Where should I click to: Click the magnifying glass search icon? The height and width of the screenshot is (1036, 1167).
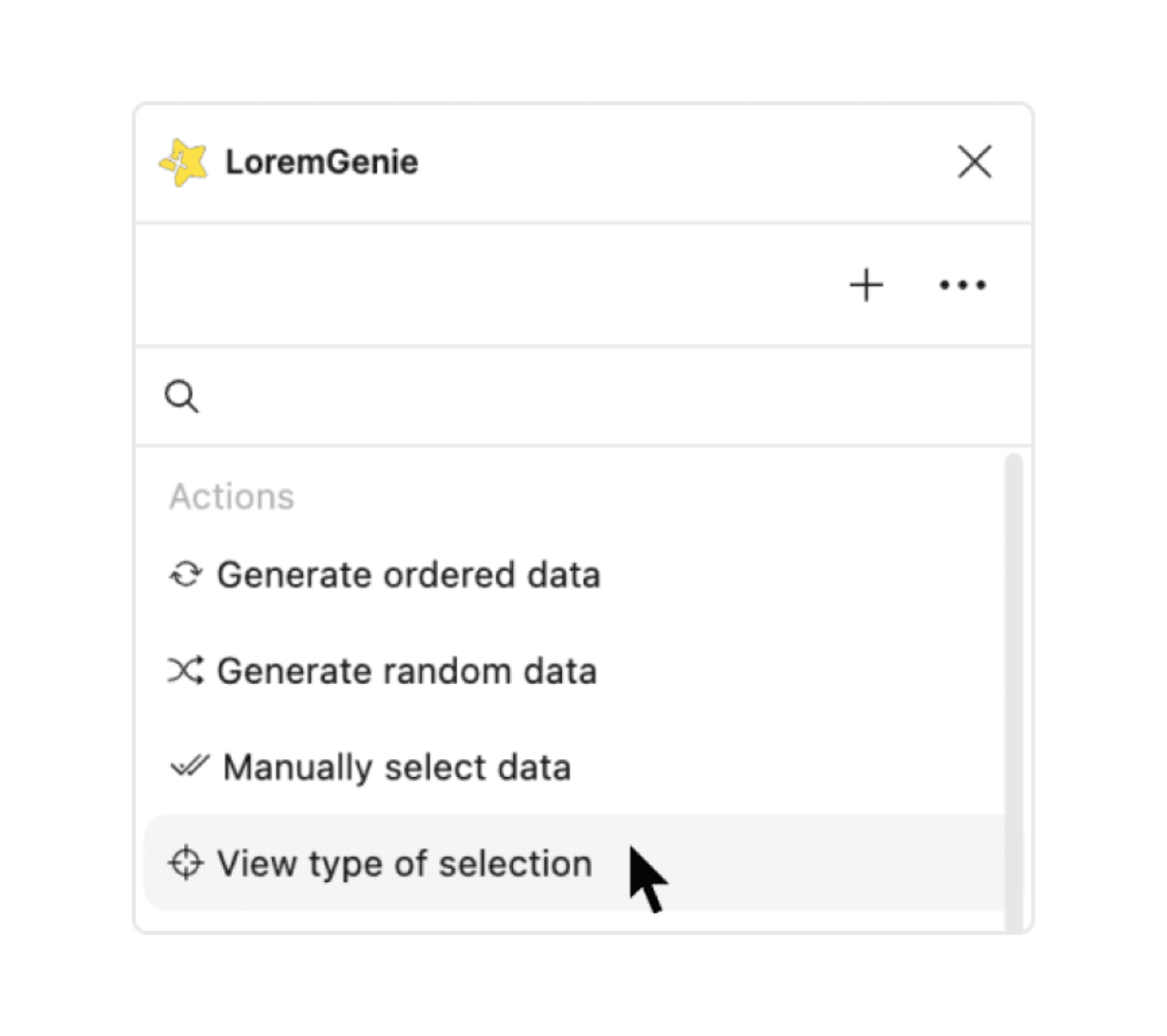181,397
